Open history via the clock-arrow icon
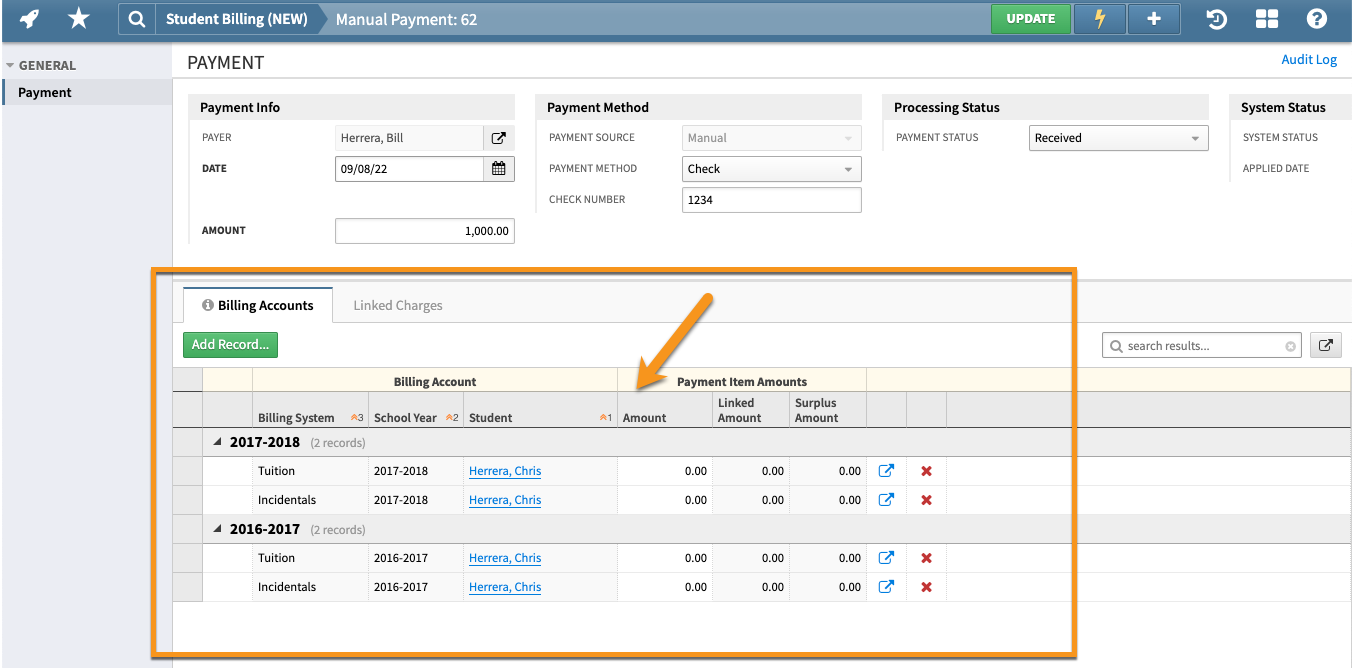The width and height of the screenshot is (1353, 668). [x=1215, y=18]
